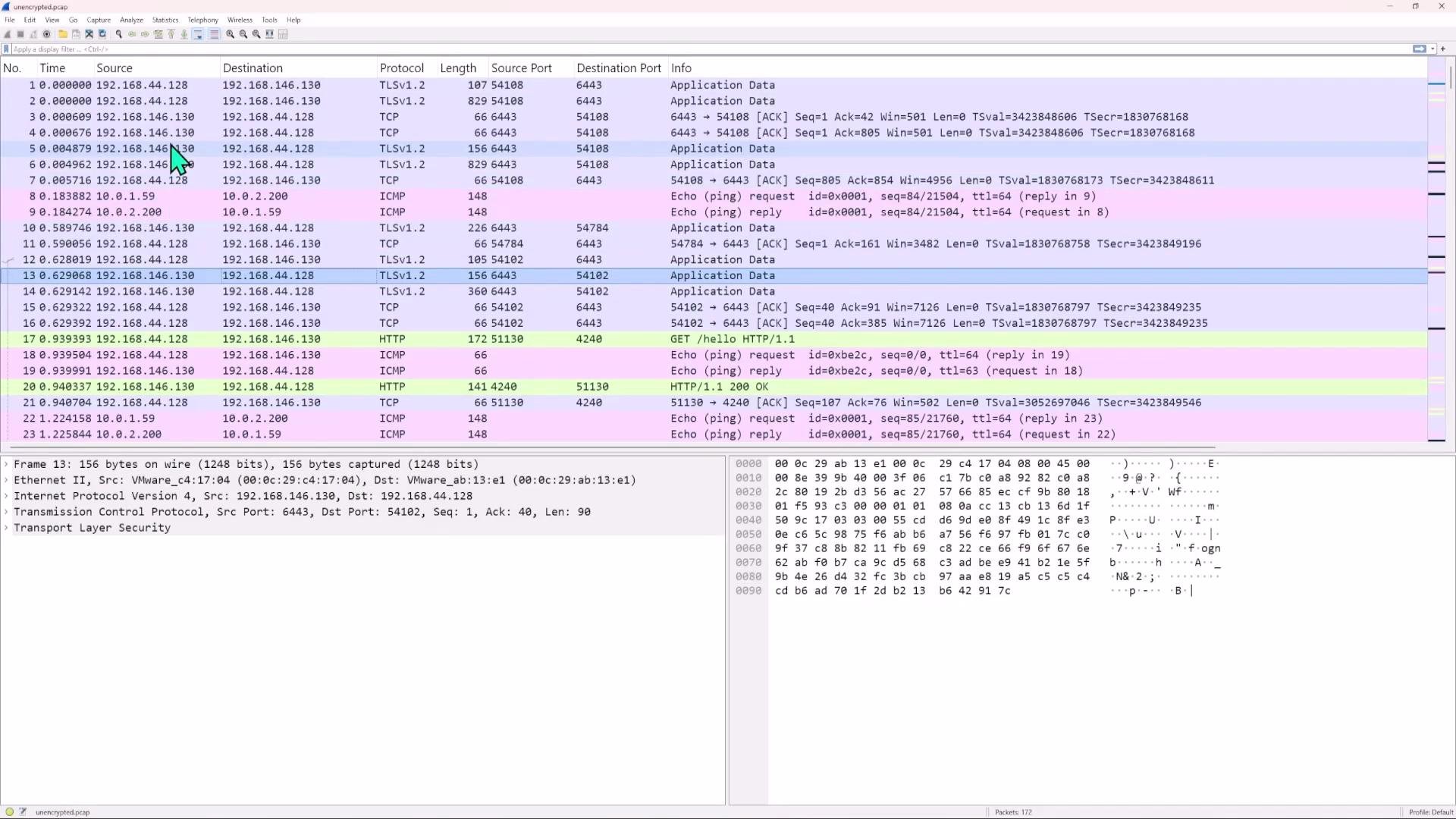
Task: Select packet 10 with length 226
Action: click(714, 228)
